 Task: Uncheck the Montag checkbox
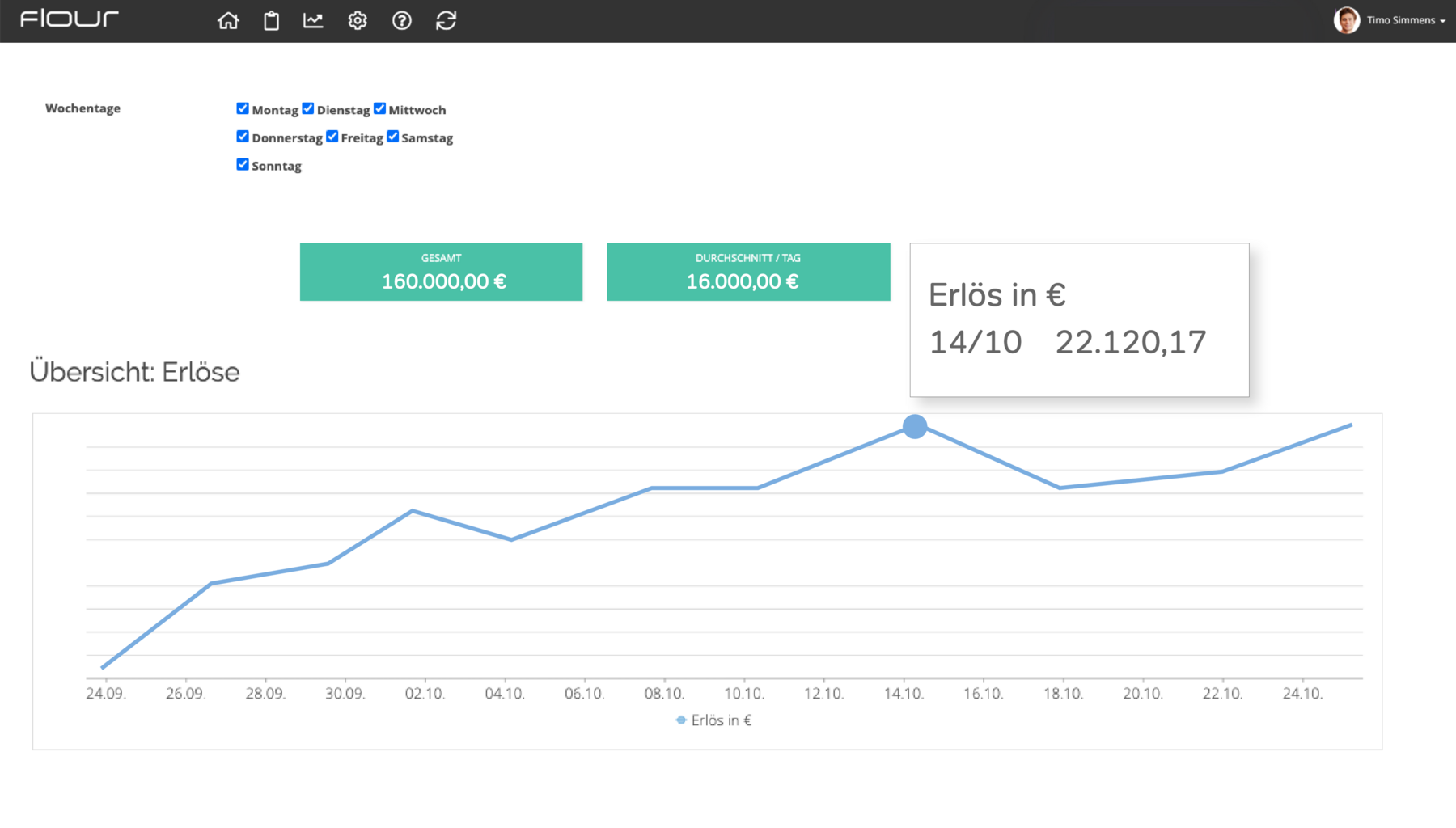click(243, 108)
